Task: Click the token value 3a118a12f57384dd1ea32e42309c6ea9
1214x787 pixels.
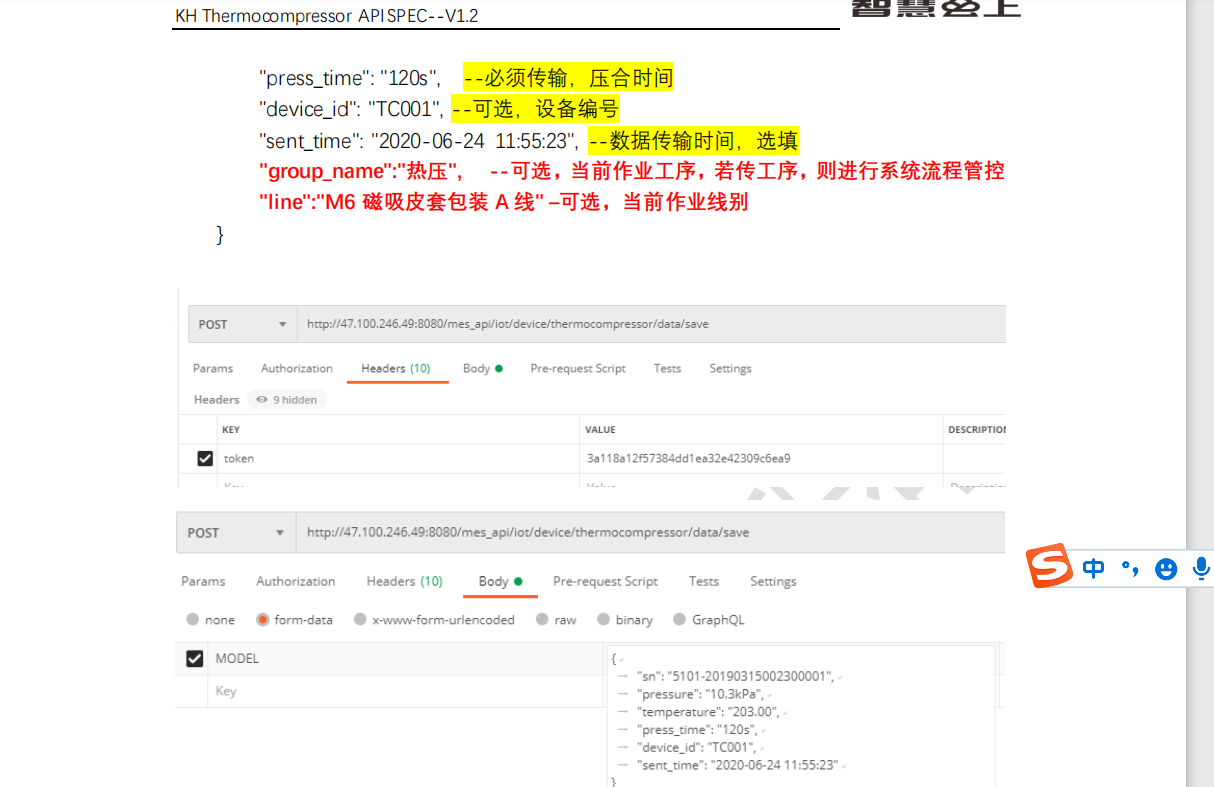Action: pos(688,458)
